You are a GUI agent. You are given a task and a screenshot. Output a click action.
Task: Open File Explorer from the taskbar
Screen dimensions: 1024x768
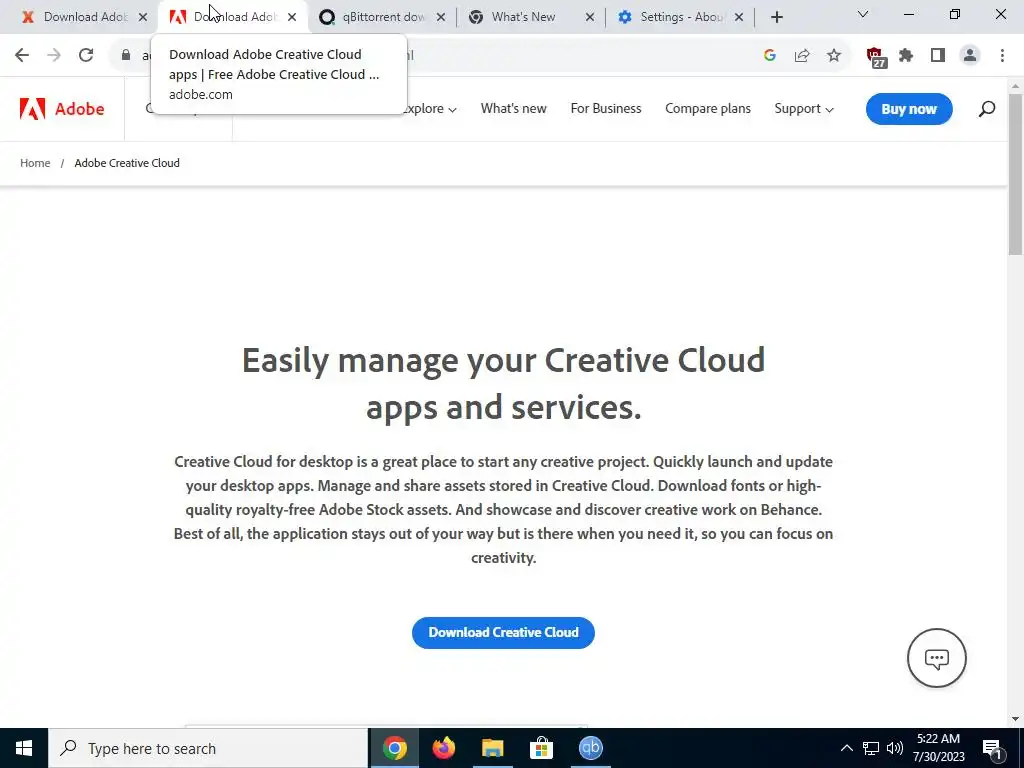point(492,748)
